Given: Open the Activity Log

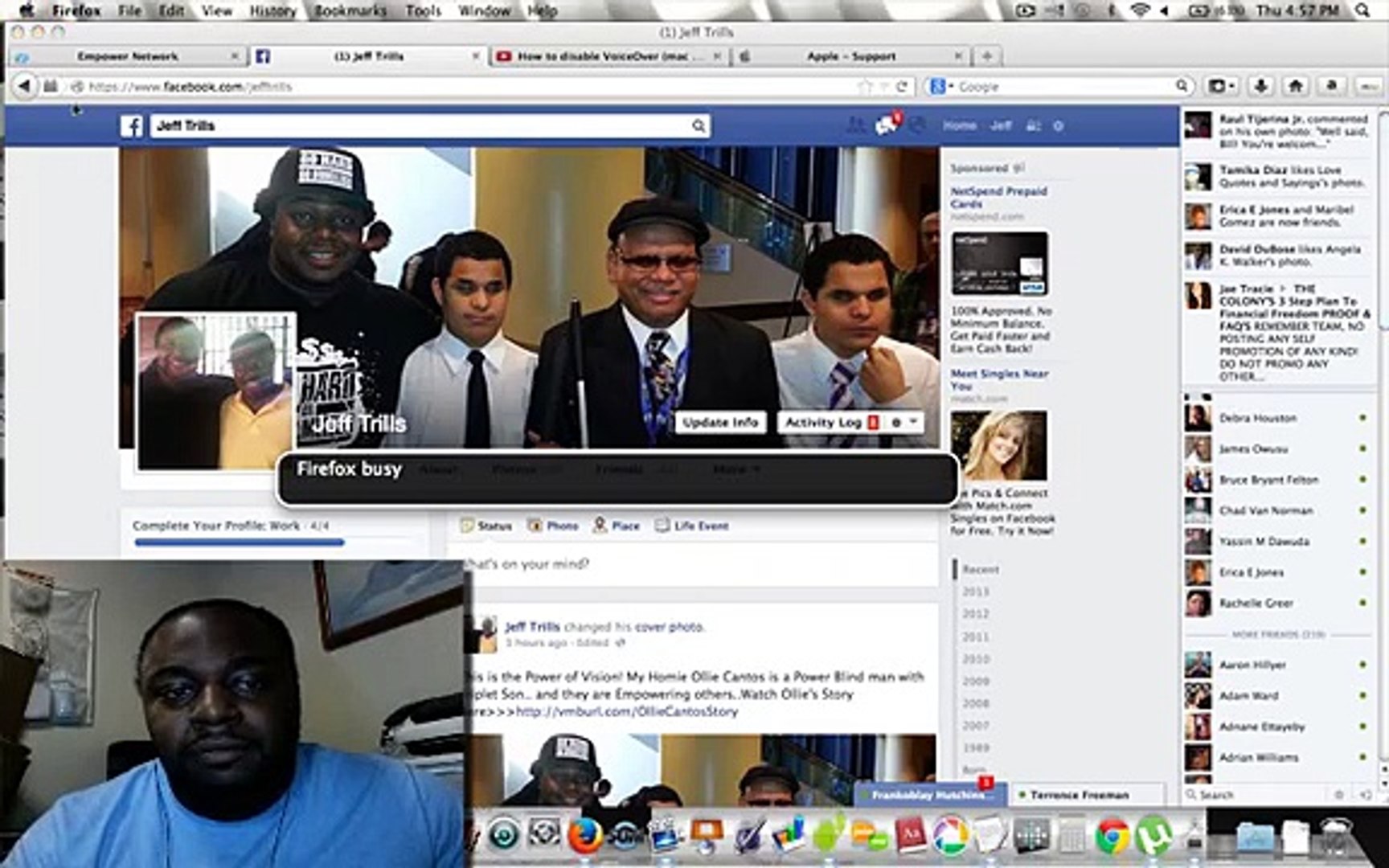Looking at the screenshot, I should [x=829, y=423].
